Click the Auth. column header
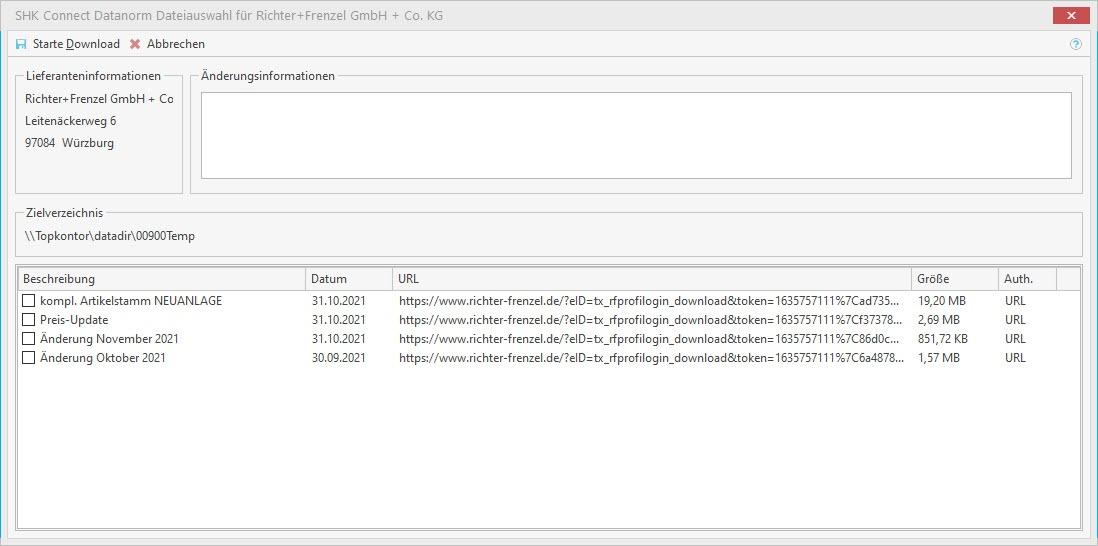Image resolution: width=1098 pixels, height=546 pixels. point(1027,279)
